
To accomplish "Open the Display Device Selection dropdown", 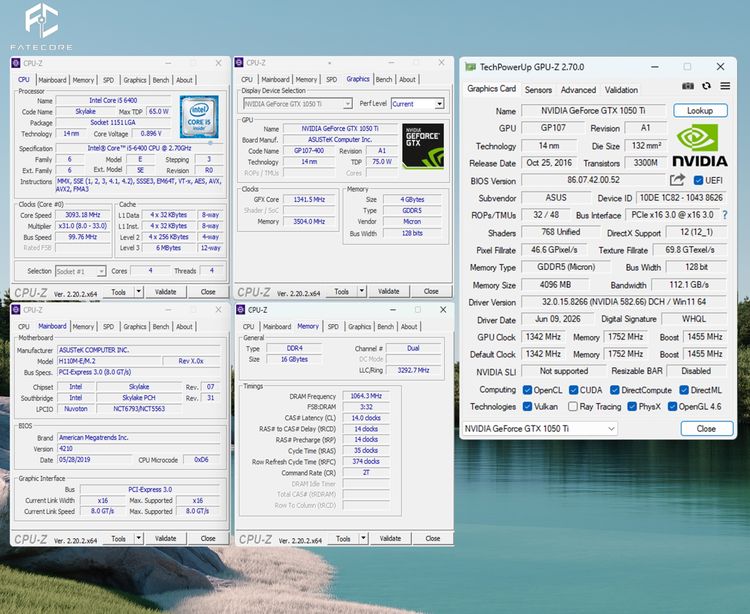I will [298, 104].
